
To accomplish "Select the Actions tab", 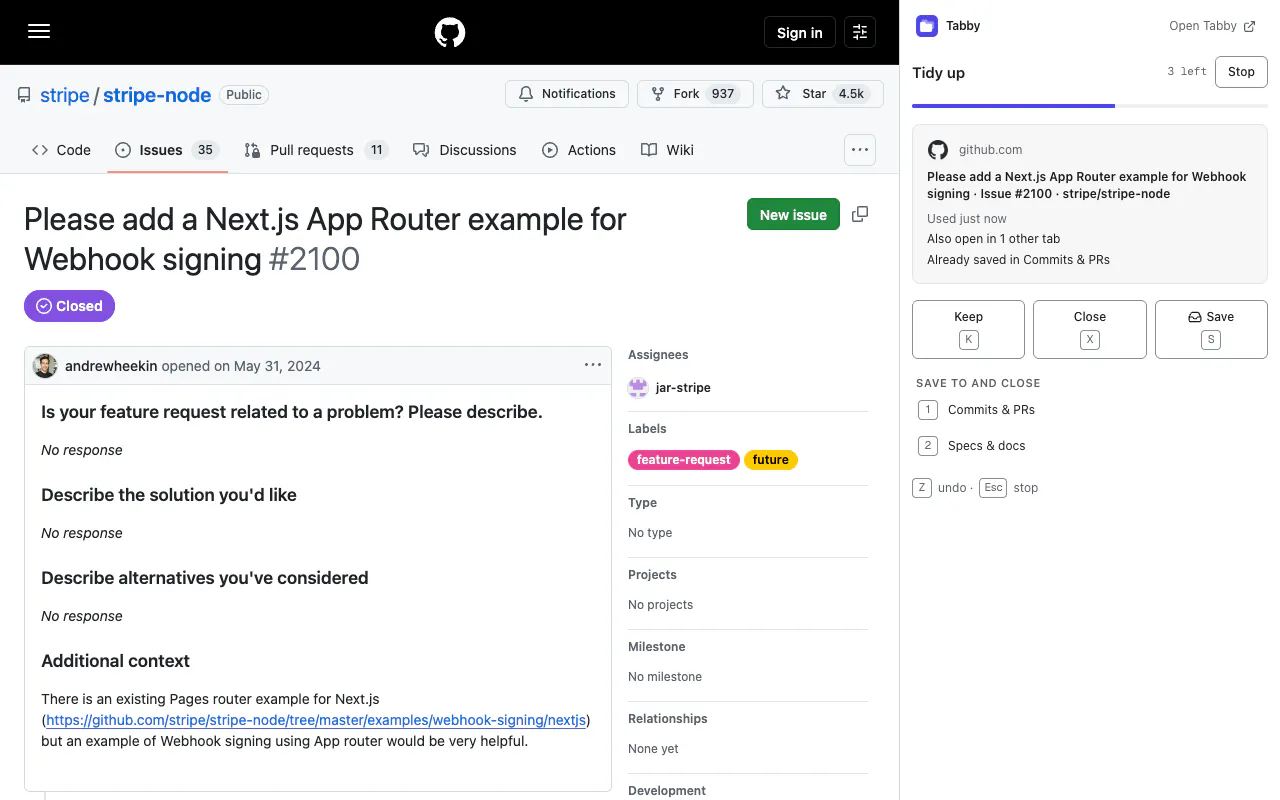I will tap(579, 150).
